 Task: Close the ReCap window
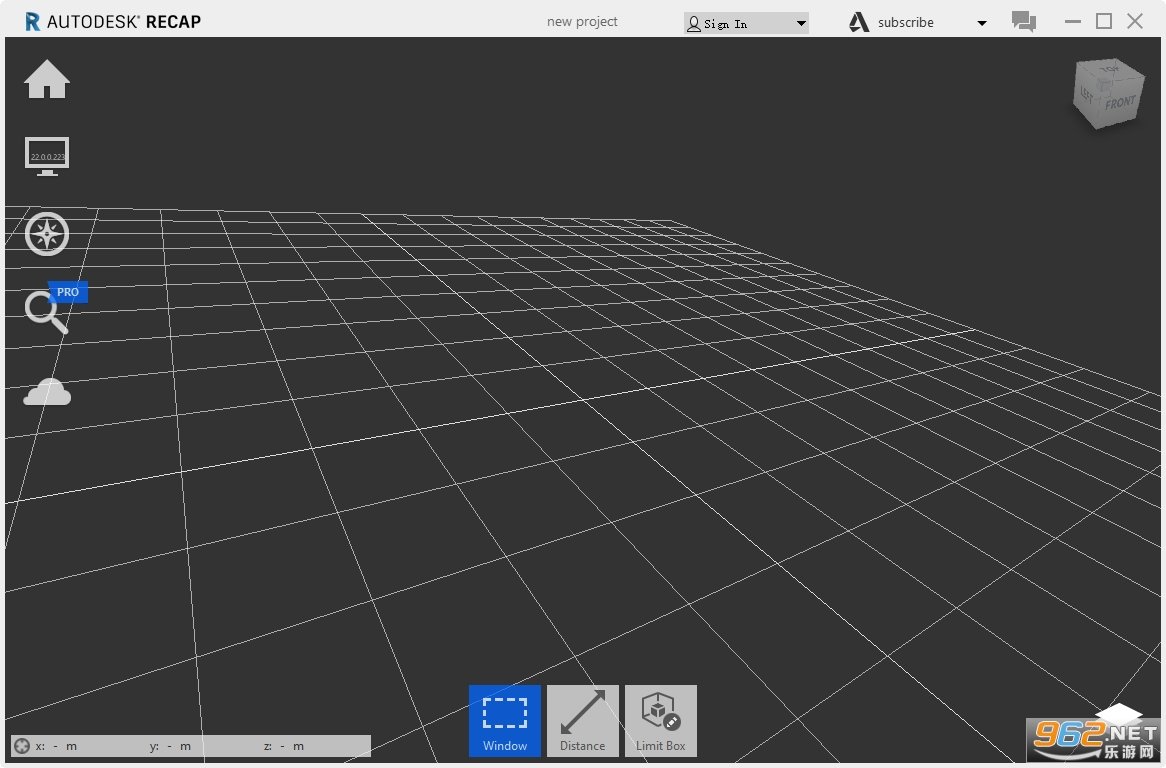1135,22
